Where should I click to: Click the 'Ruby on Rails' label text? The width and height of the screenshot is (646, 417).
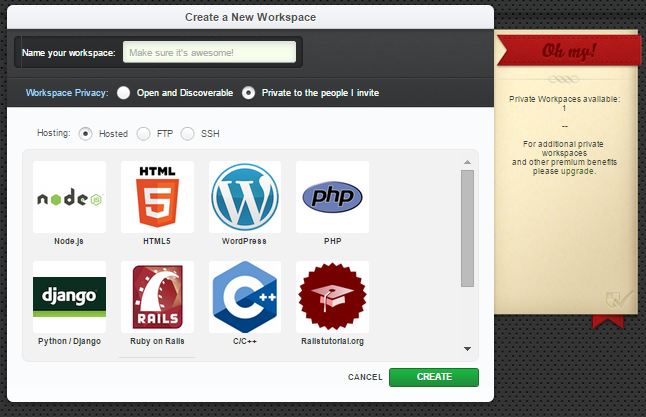tap(157, 341)
